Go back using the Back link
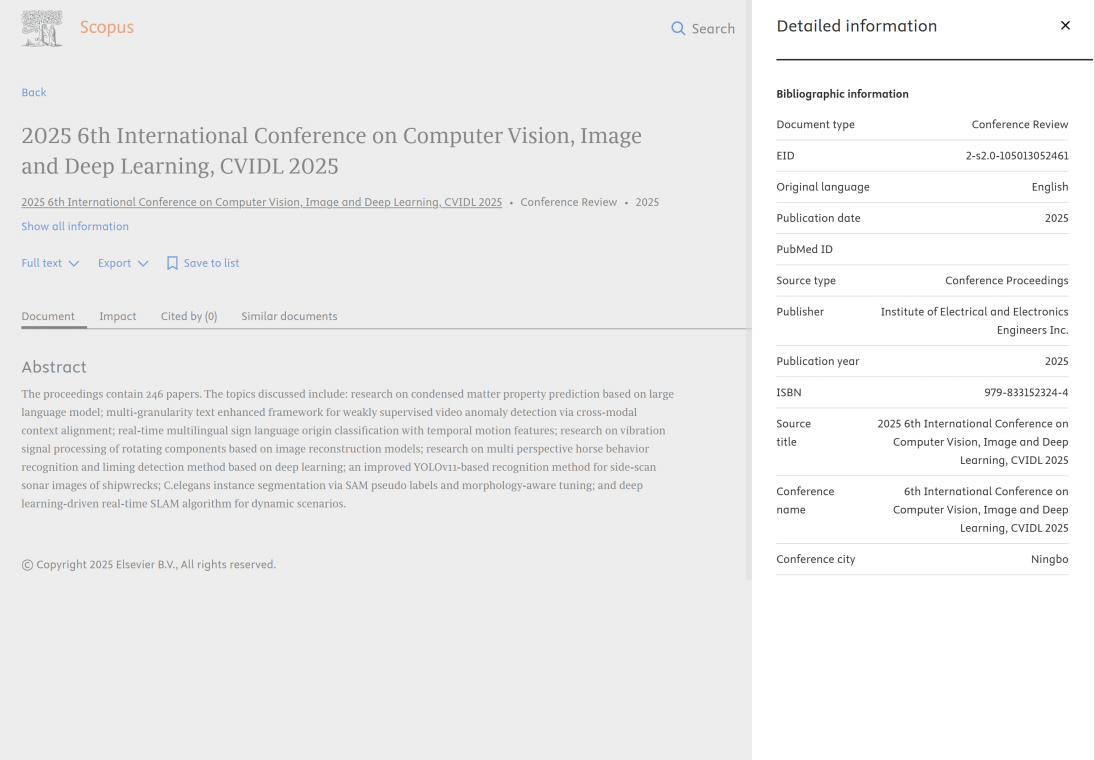 (34, 92)
